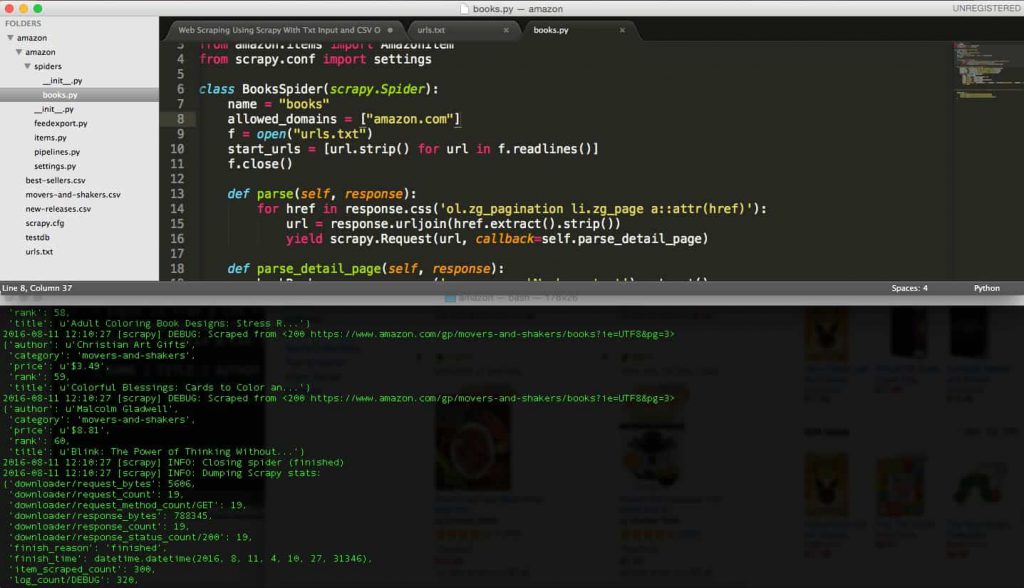1024x588 pixels.
Task: Click the books.py document icon in title bar
Action: (465, 8)
